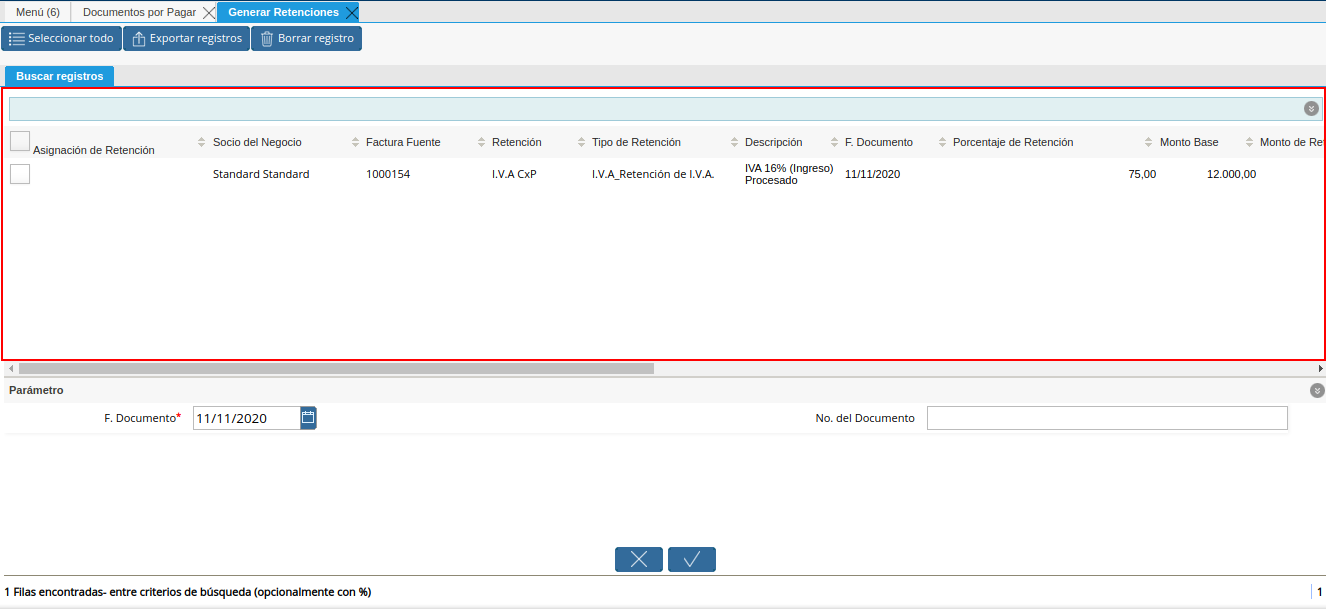Sort by F. Documento column

pos(879,142)
